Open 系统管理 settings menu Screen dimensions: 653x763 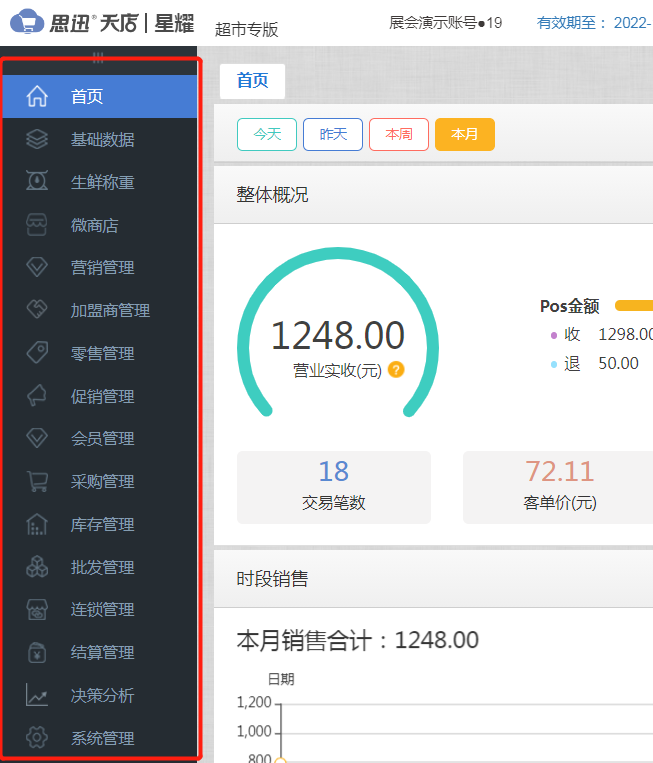pyautogui.click(x=100, y=738)
